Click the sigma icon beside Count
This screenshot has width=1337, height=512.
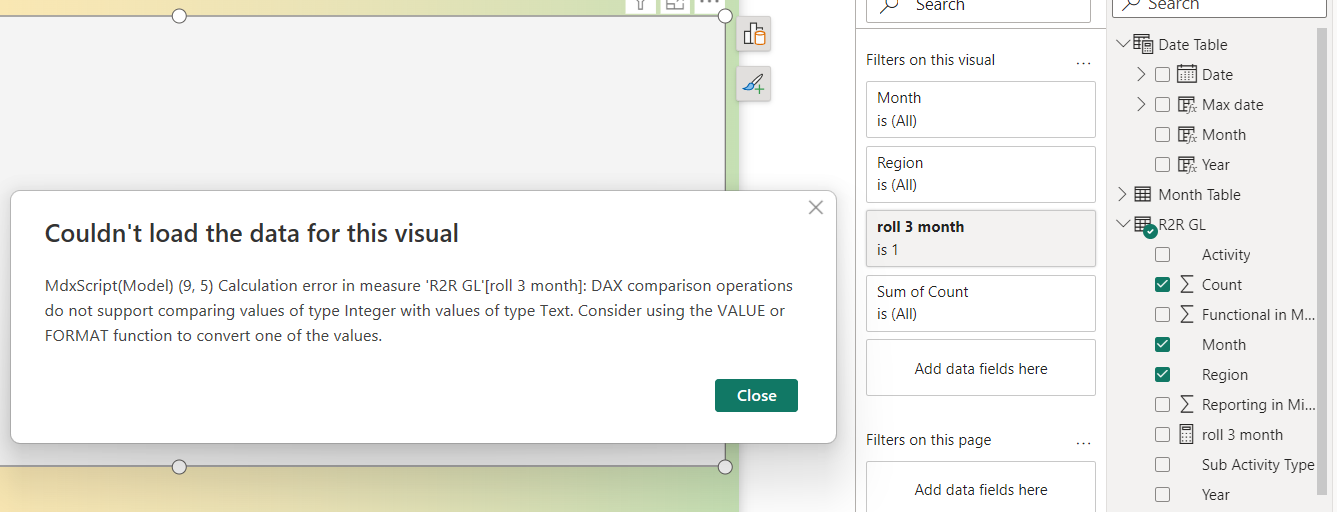click(1187, 284)
